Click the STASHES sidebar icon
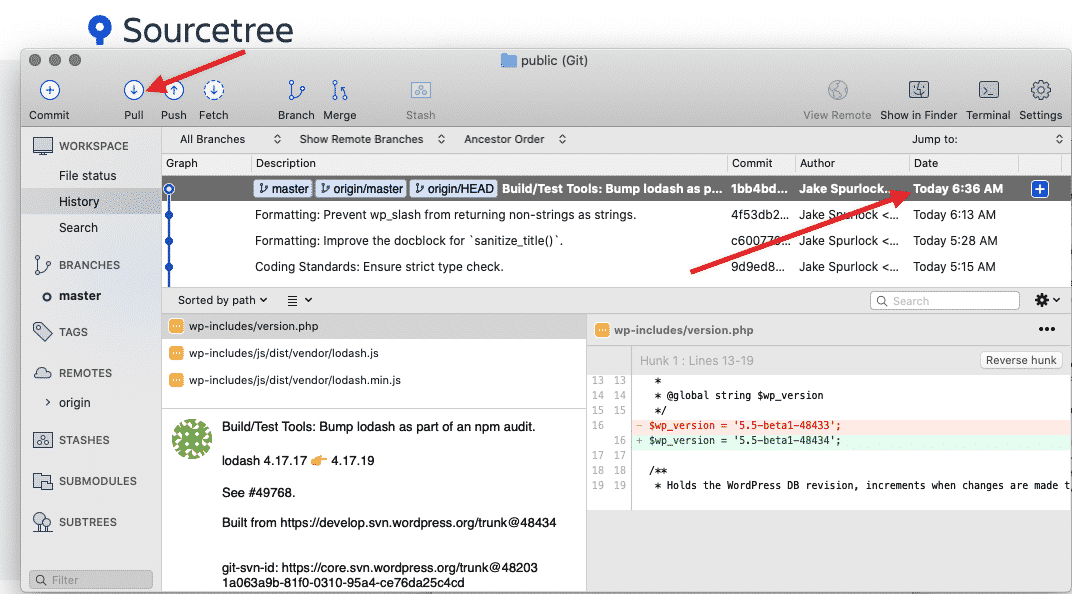Screen dimensions: 1072x594 tap(42, 440)
